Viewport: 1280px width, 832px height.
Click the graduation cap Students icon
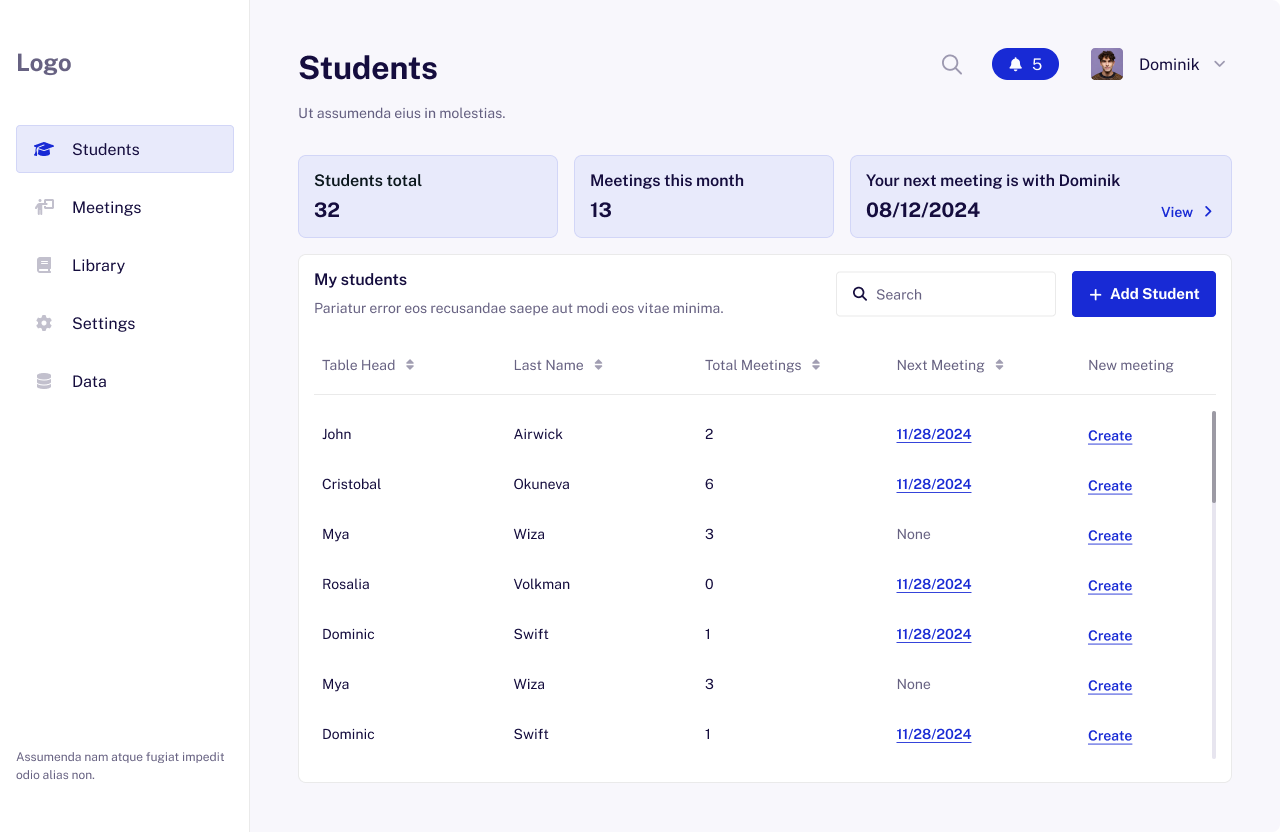click(x=44, y=149)
